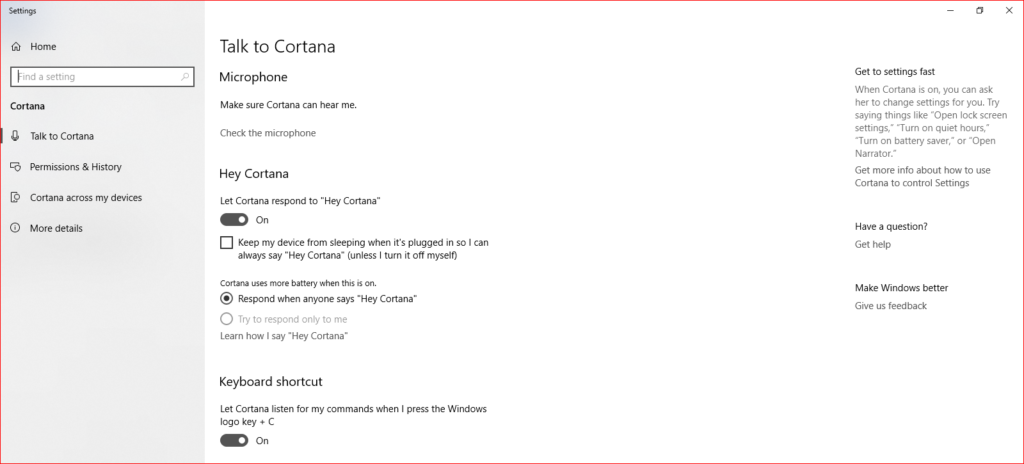The width and height of the screenshot is (1024, 464).
Task: Click Check the microphone link
Action: pos(268,133)
